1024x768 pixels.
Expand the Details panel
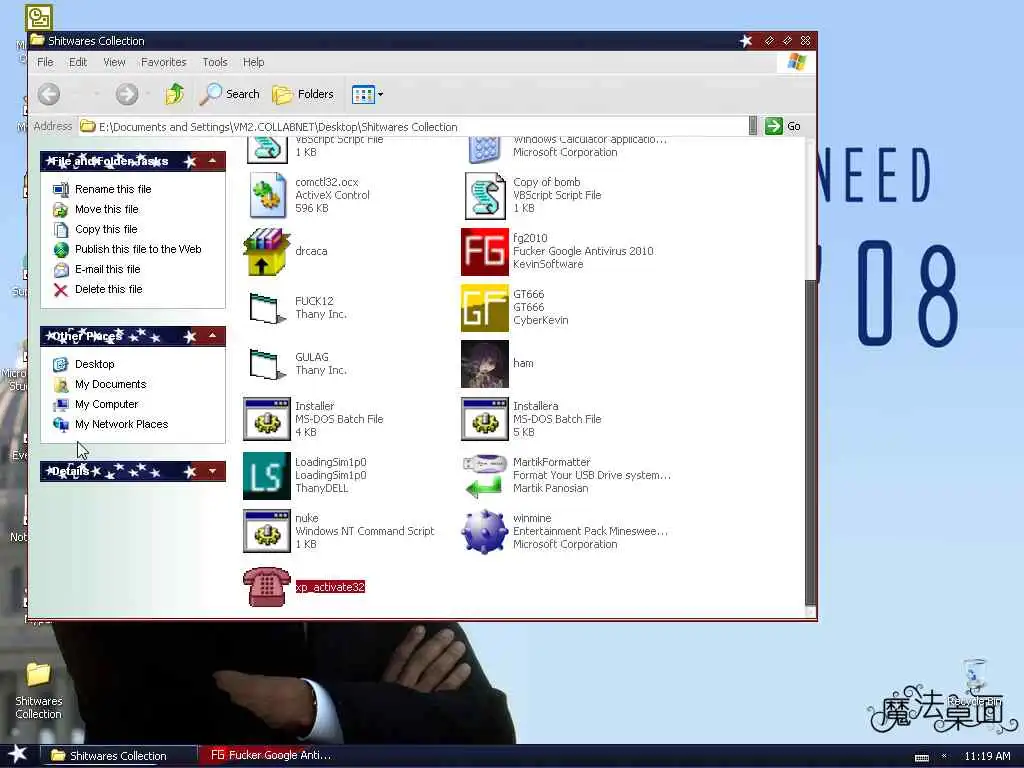click(212, 471)
